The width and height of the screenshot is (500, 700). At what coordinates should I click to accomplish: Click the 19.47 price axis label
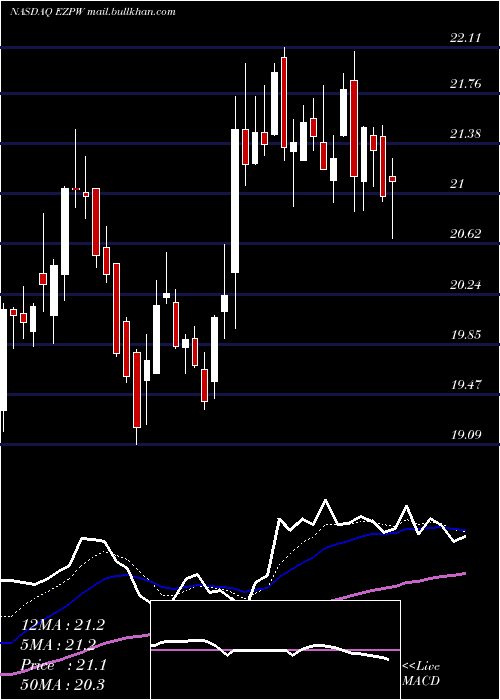[466, 384]
